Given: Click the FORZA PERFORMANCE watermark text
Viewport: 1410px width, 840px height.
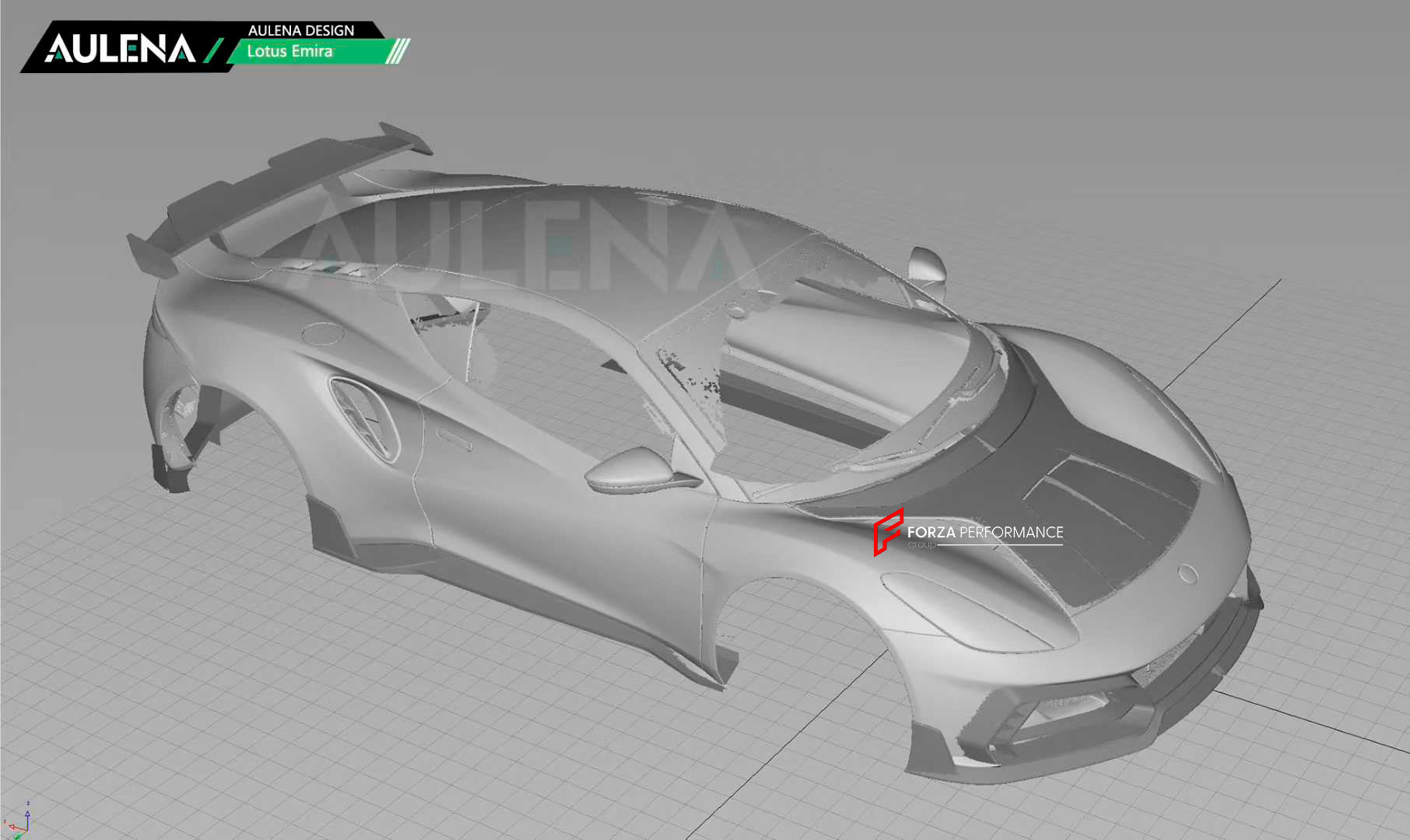Looking at the screenshot, I should pos(985,532).
